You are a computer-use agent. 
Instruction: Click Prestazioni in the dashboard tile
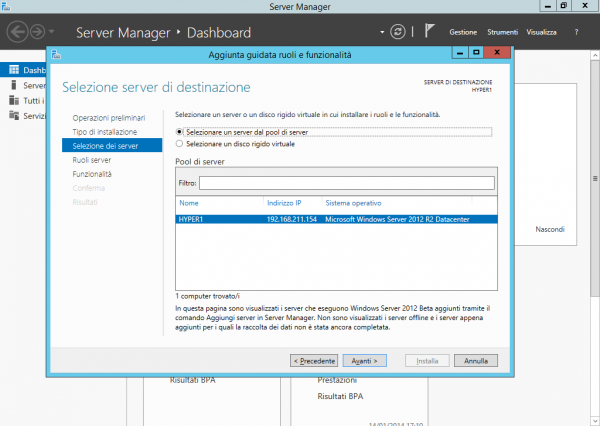pyautogui.click(x=337, y=380)
